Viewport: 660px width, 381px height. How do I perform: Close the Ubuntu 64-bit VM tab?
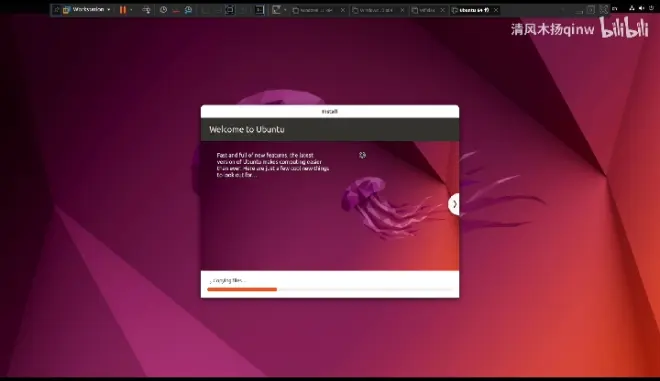coord(496,10)
